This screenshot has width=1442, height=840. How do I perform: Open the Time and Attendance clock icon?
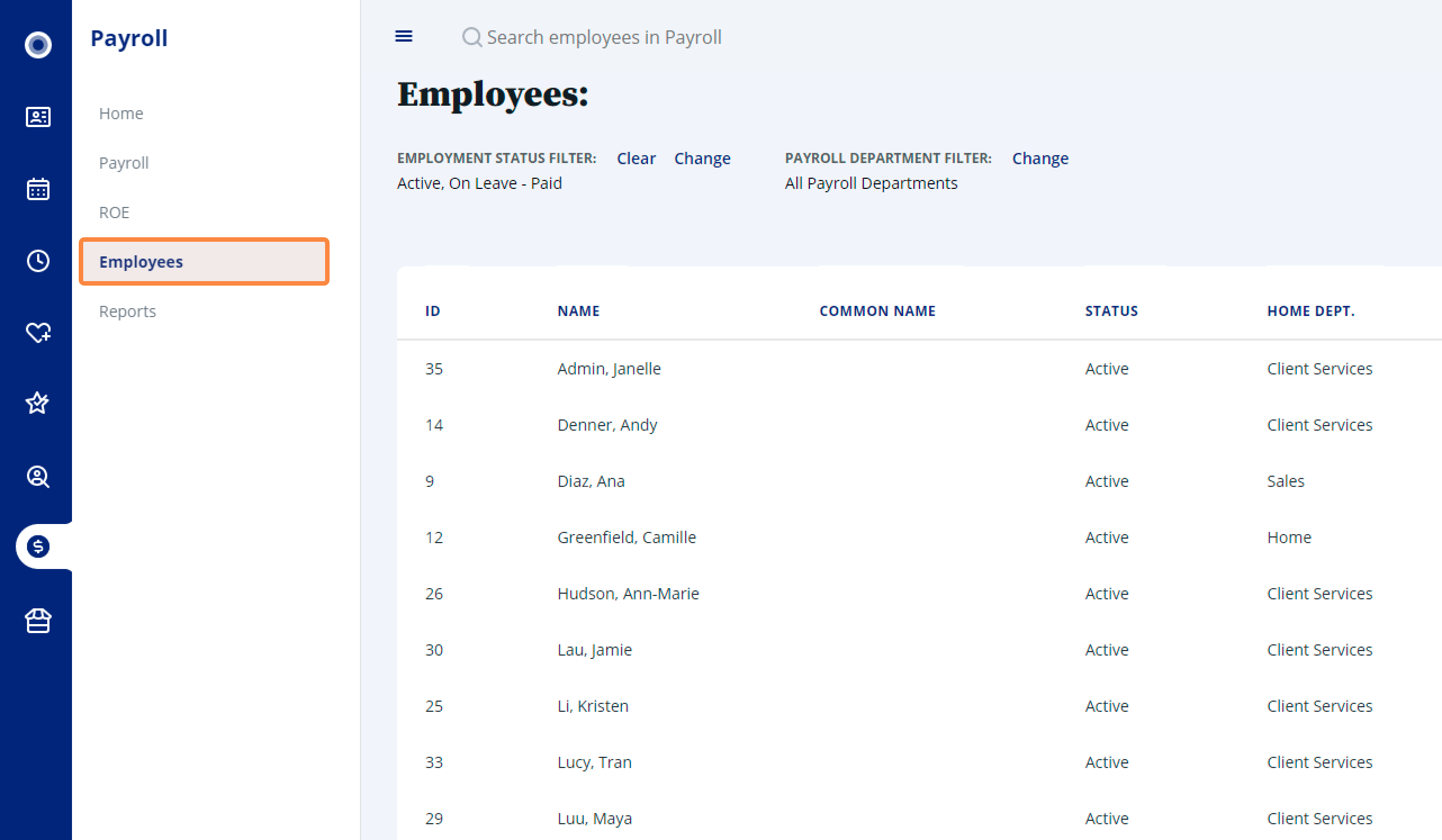[37, 261]
